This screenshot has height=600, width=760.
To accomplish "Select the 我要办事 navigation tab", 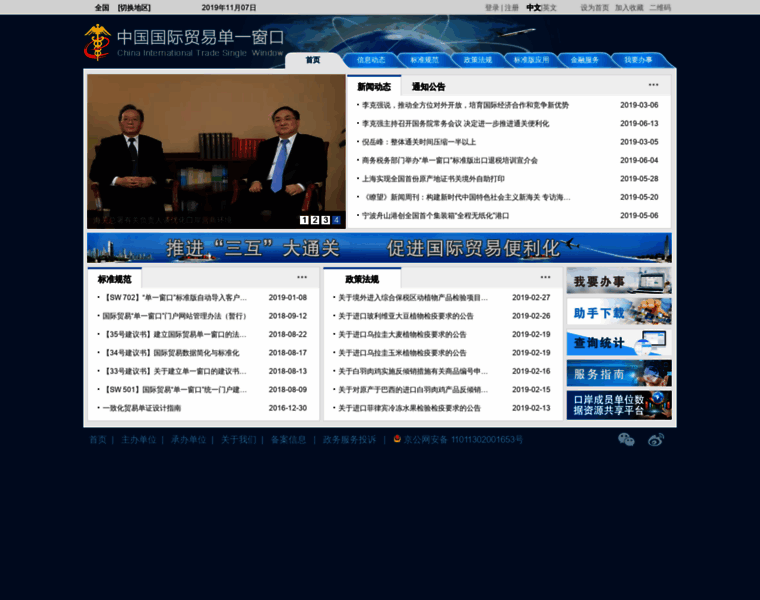I will 638,60.
